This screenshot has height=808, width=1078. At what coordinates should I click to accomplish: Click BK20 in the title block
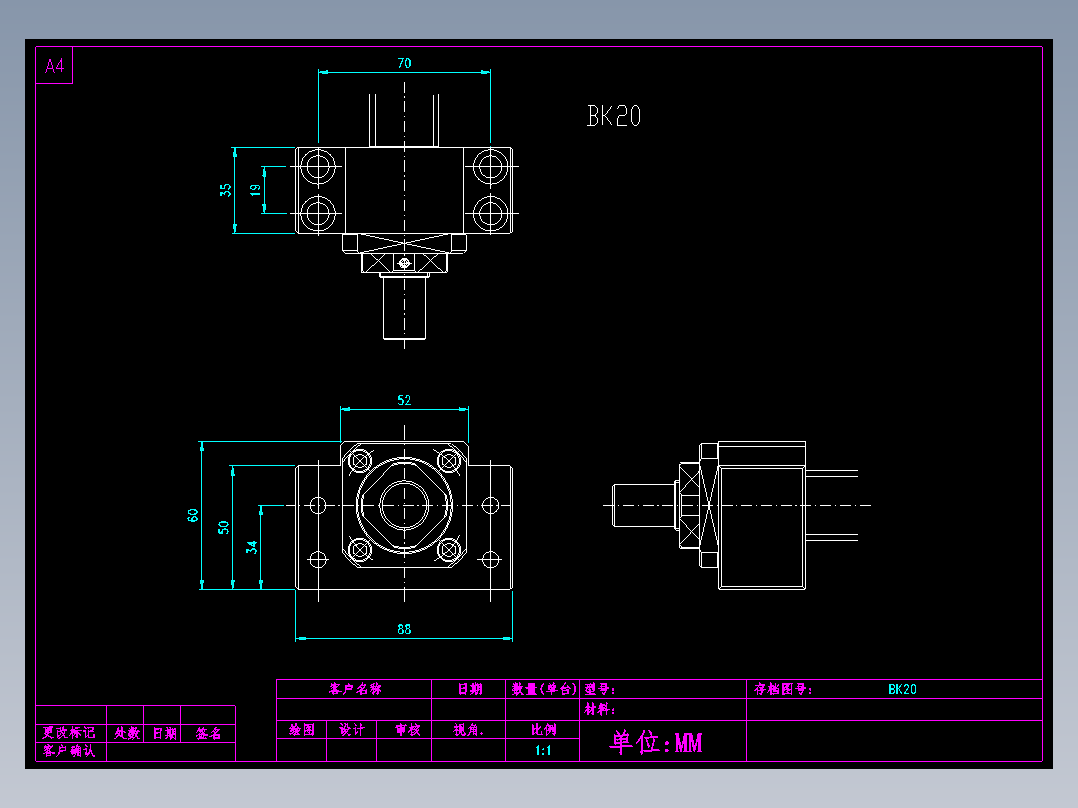[x=902, y=689]
